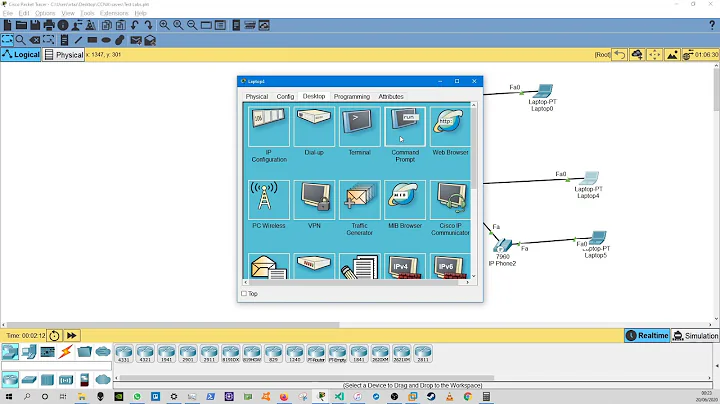Select the Draw Rectangle tool

92,40
